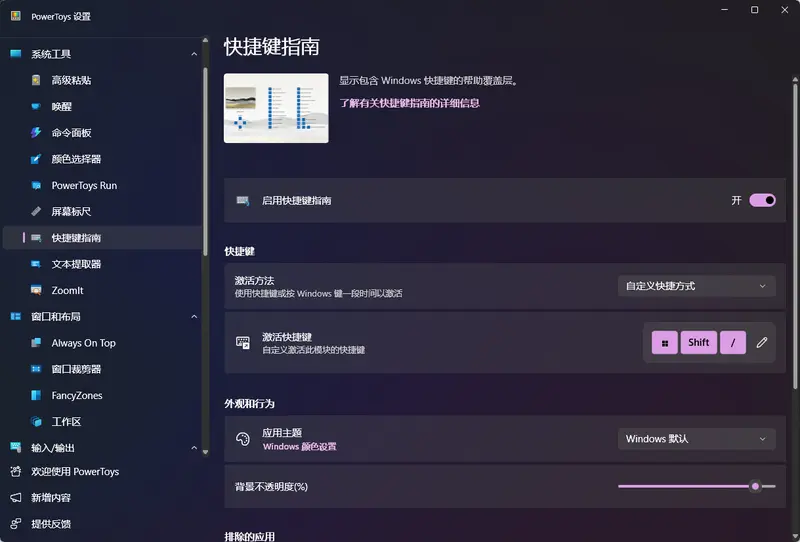
Task: Click the 工作区 icon
Action: tap(36, 422)
